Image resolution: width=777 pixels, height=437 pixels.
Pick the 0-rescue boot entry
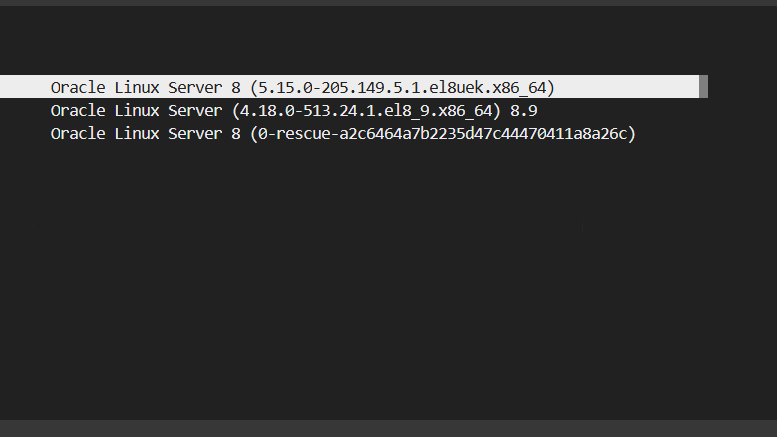coord(343,133)
